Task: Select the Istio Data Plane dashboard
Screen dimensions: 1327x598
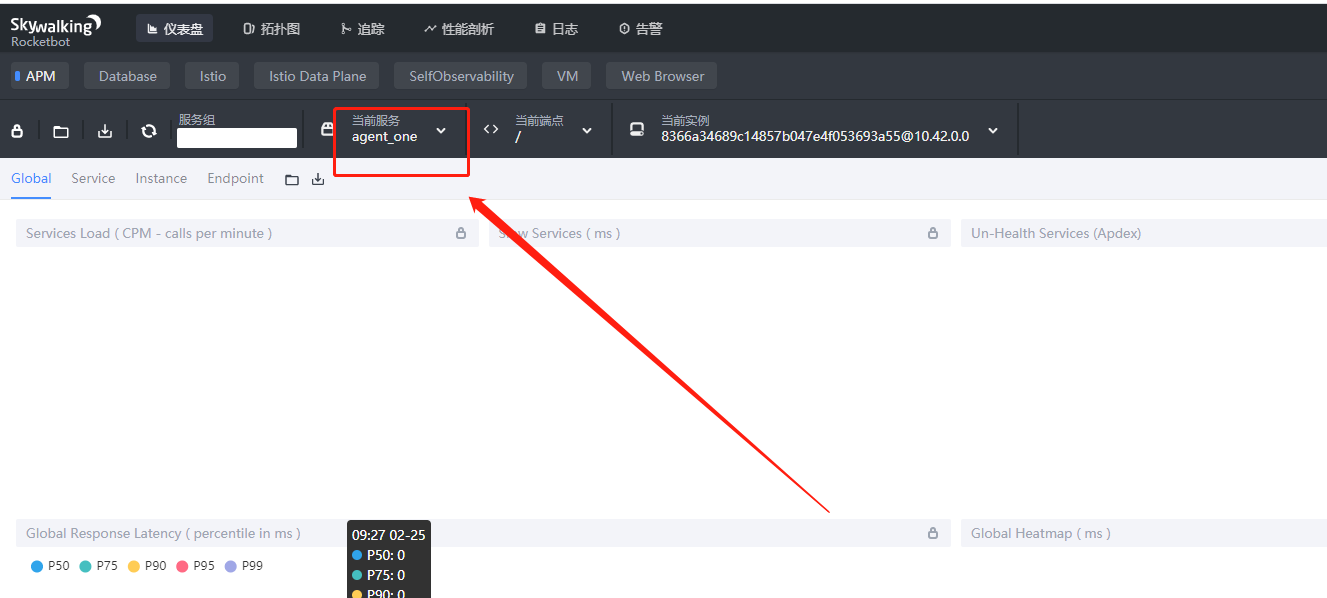Action: click(316, 75)
